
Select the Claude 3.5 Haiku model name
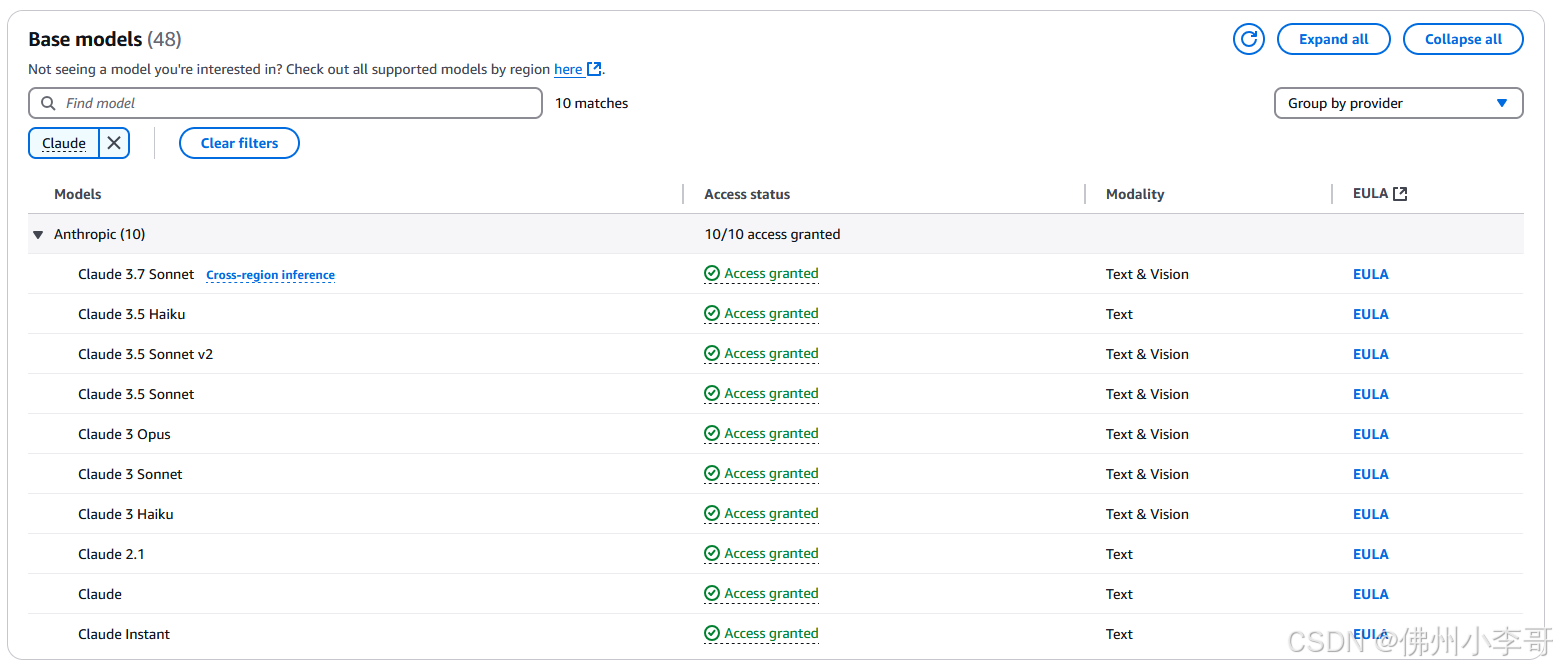coord(132,314)
